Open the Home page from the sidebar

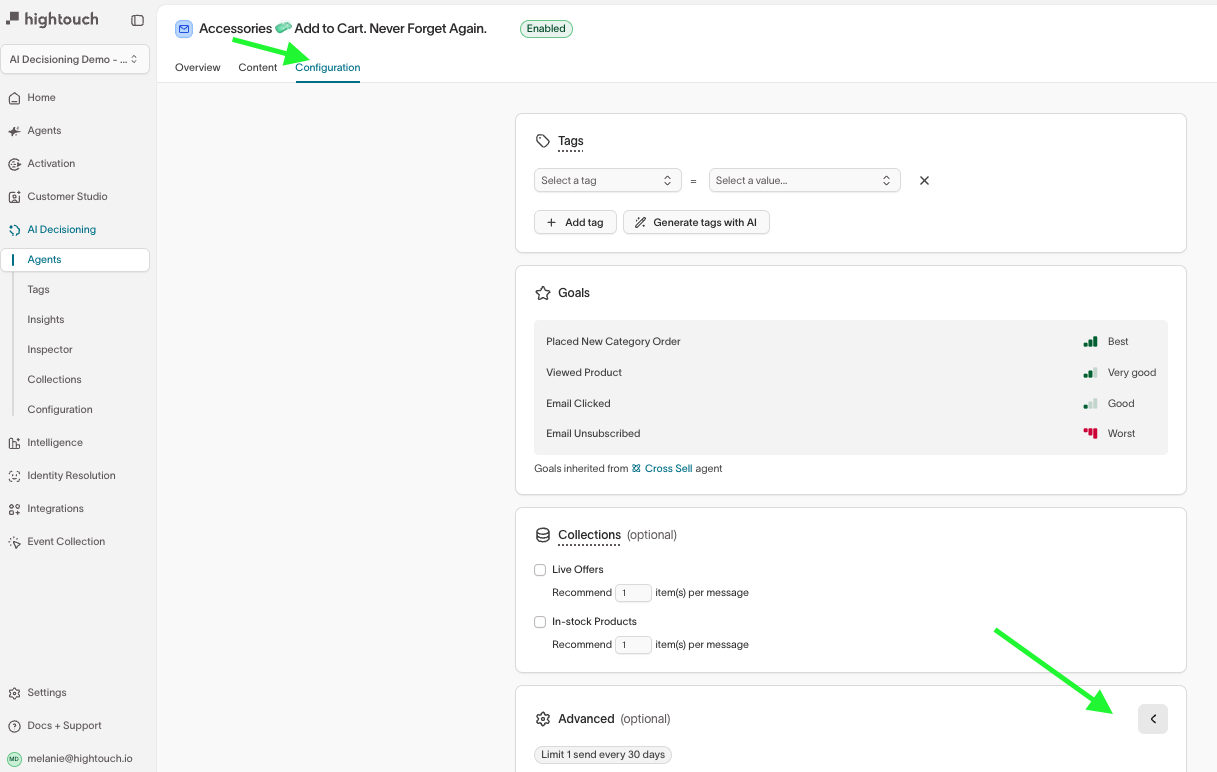pos(40,97)
